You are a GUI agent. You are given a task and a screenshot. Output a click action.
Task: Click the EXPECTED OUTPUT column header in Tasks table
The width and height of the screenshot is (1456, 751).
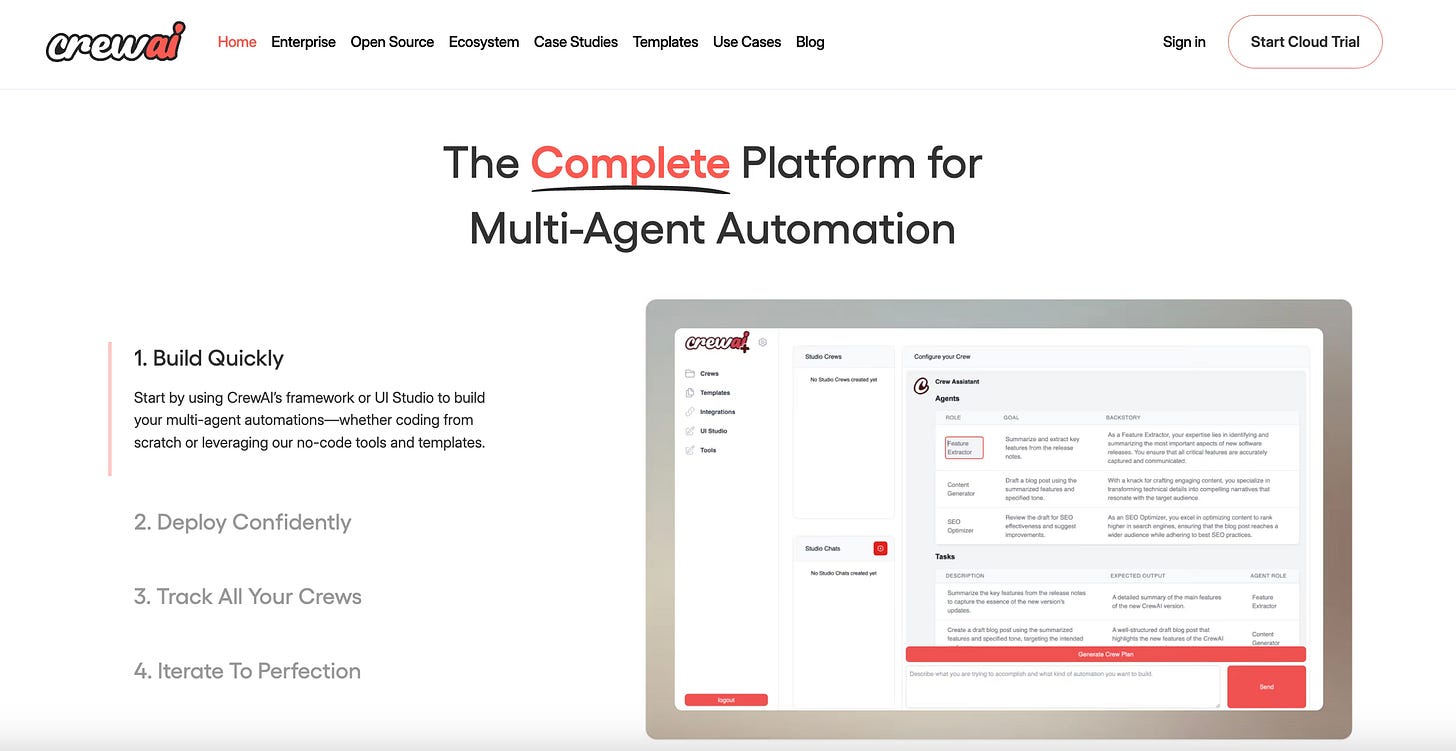pyautogui.click(x=1136, y=575)
